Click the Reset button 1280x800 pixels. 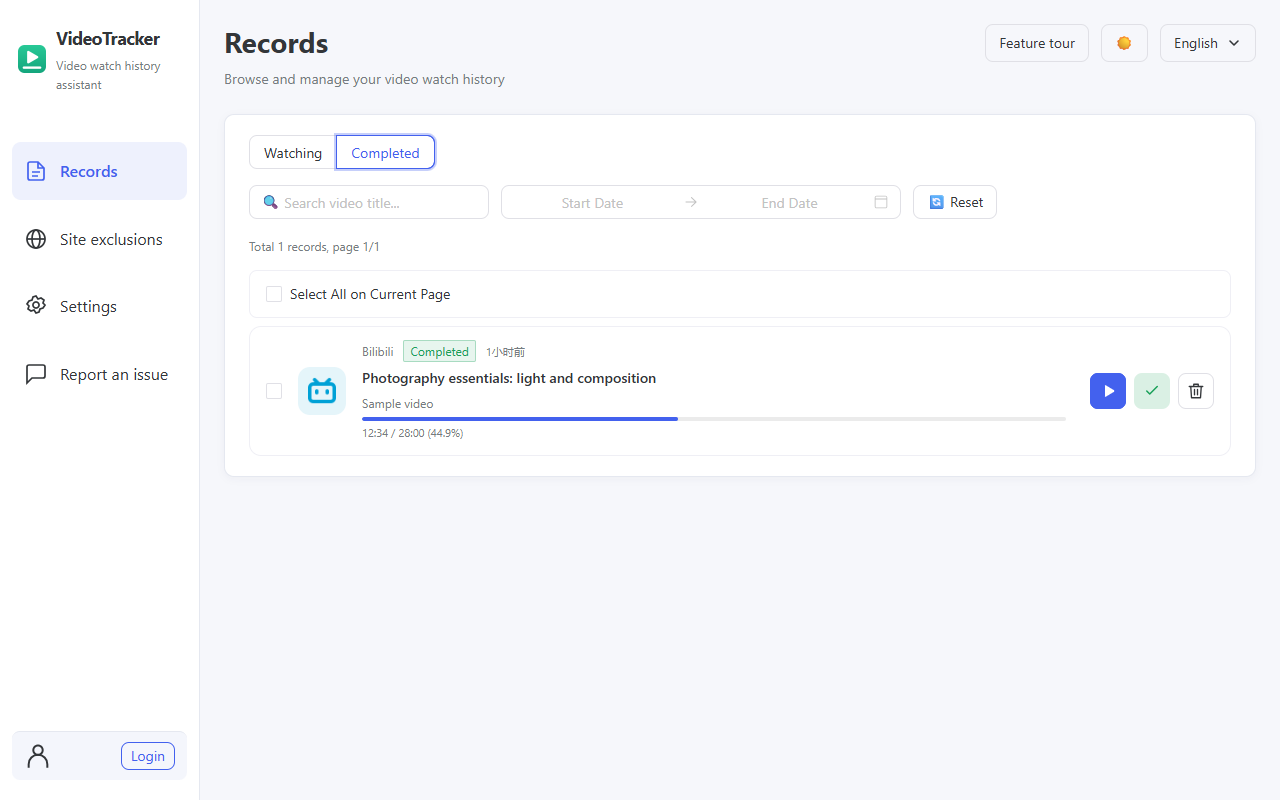tap(955, 202)
